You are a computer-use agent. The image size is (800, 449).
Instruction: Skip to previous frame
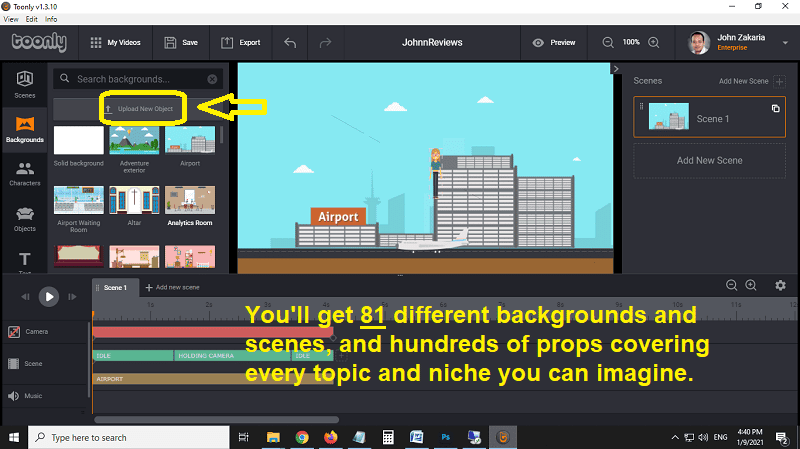[25, 296]
